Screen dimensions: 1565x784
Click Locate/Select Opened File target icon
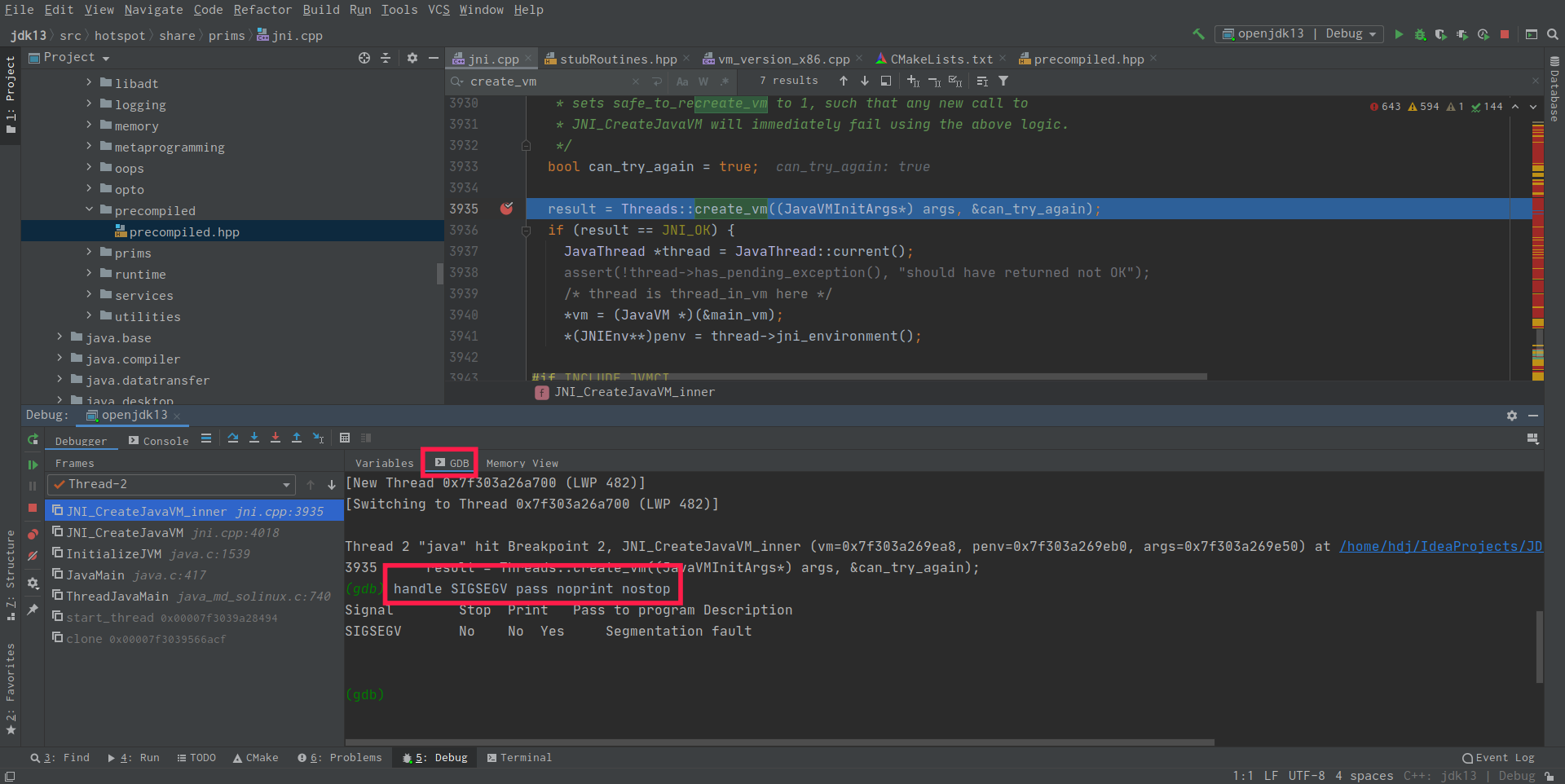click(x=364, y=58)
